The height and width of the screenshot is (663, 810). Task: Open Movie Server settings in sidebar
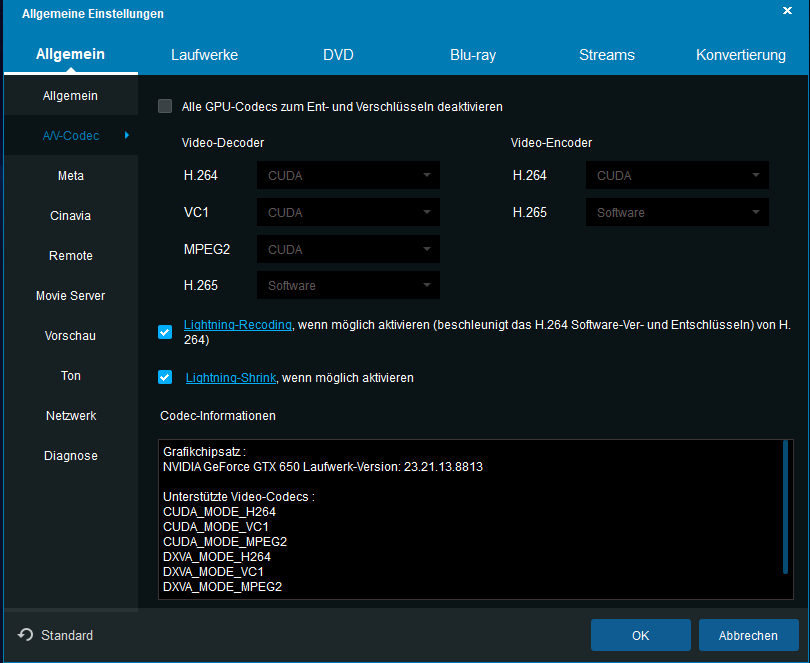(x=70, y=296)
